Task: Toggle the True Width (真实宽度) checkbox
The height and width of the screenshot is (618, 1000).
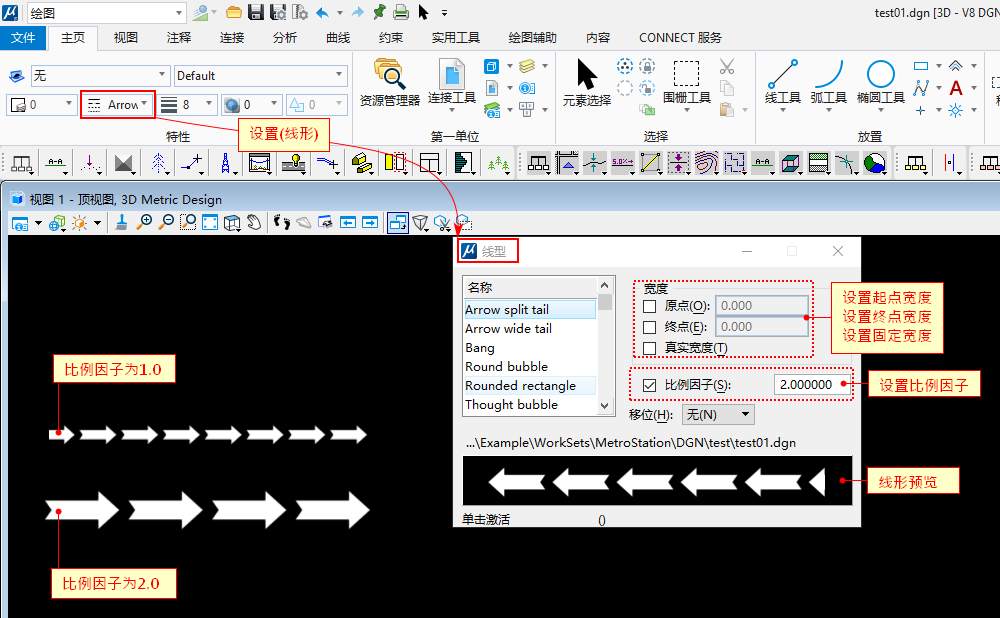Action: tap(649, 348)
